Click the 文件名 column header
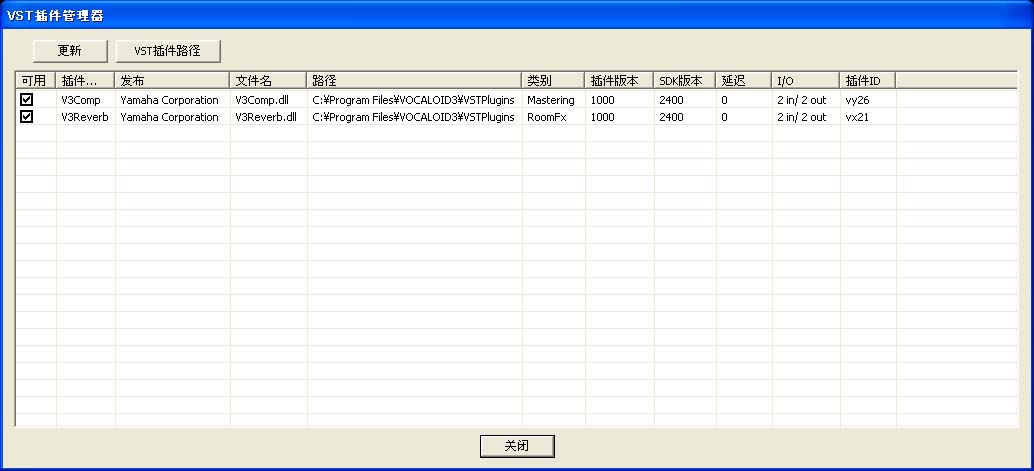The image size is (1034, 471). coord(268,80)
